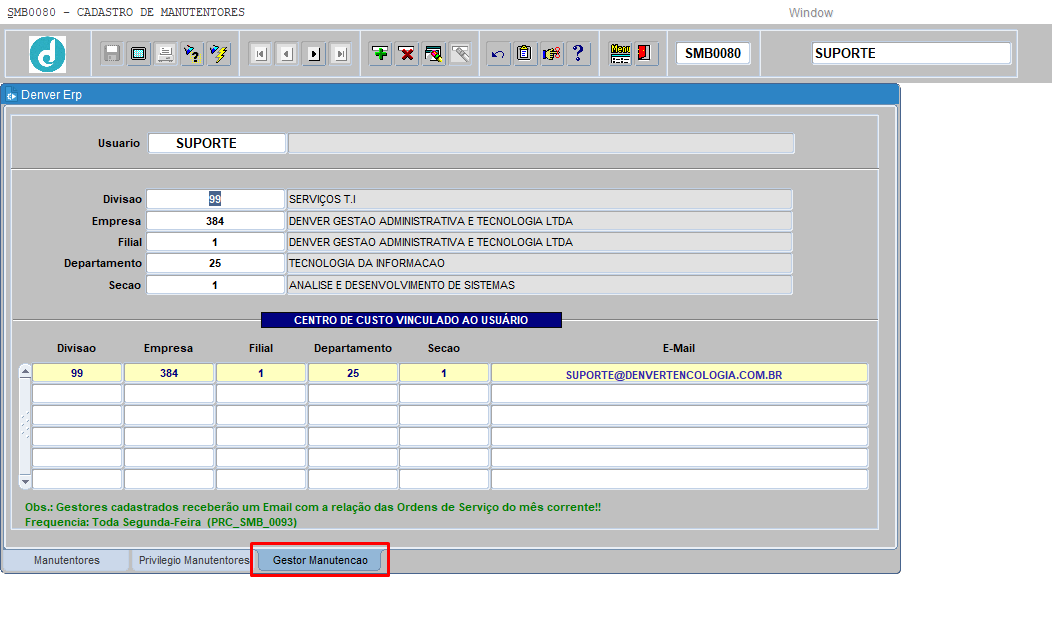Click the Enter Query flashlight icon
The image size is (1052, 618).
pyautogui.click(x=193, y=54)
